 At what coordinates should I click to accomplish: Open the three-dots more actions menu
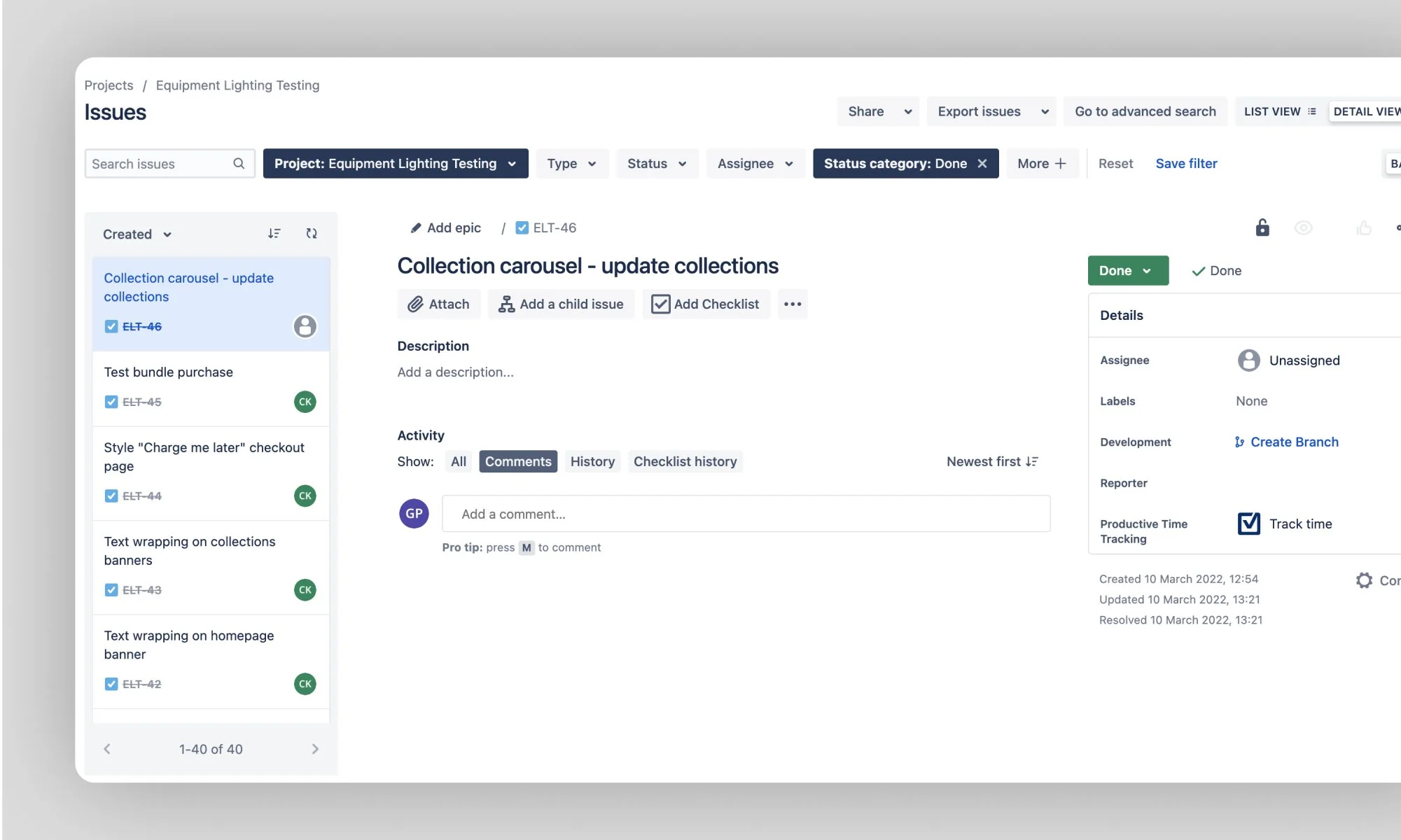pos(792,304)
